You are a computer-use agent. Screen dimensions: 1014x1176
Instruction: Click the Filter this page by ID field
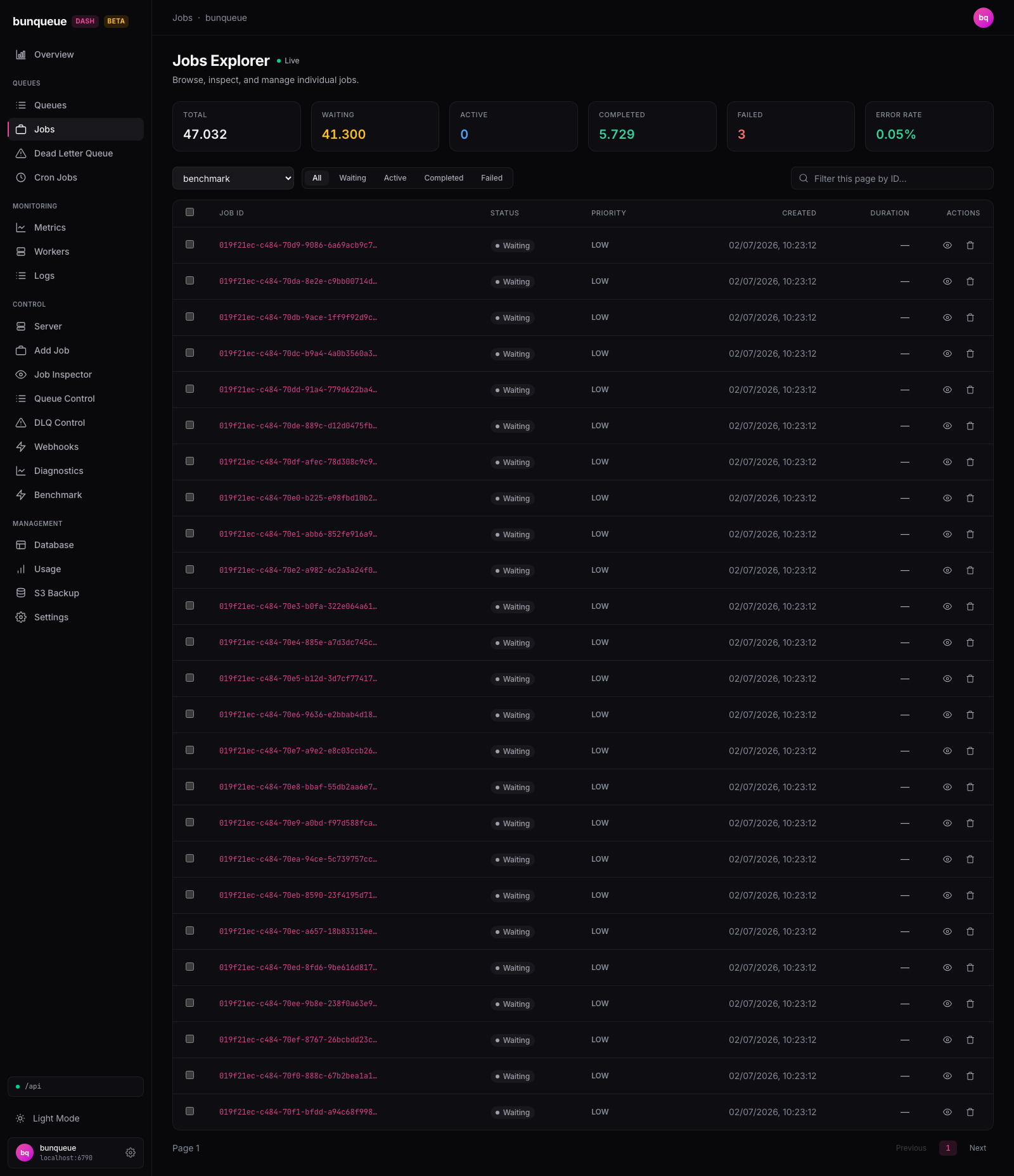pyautogui.click(x=892, y=178)
